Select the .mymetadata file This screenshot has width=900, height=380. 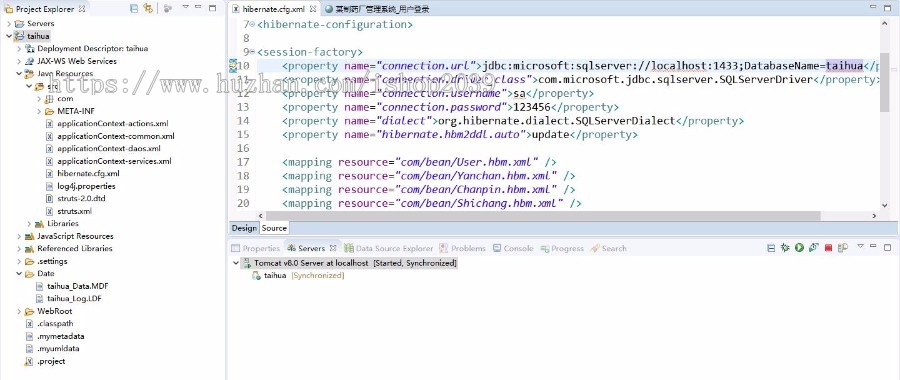[55, 336]
